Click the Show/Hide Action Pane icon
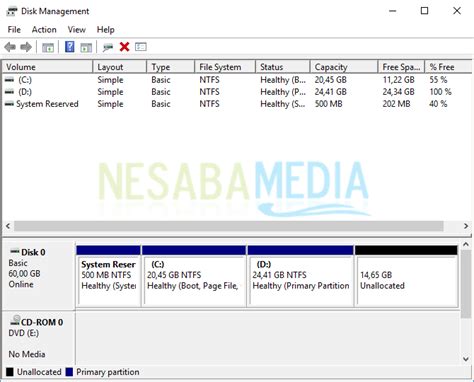474x382 pixels. 86,47
